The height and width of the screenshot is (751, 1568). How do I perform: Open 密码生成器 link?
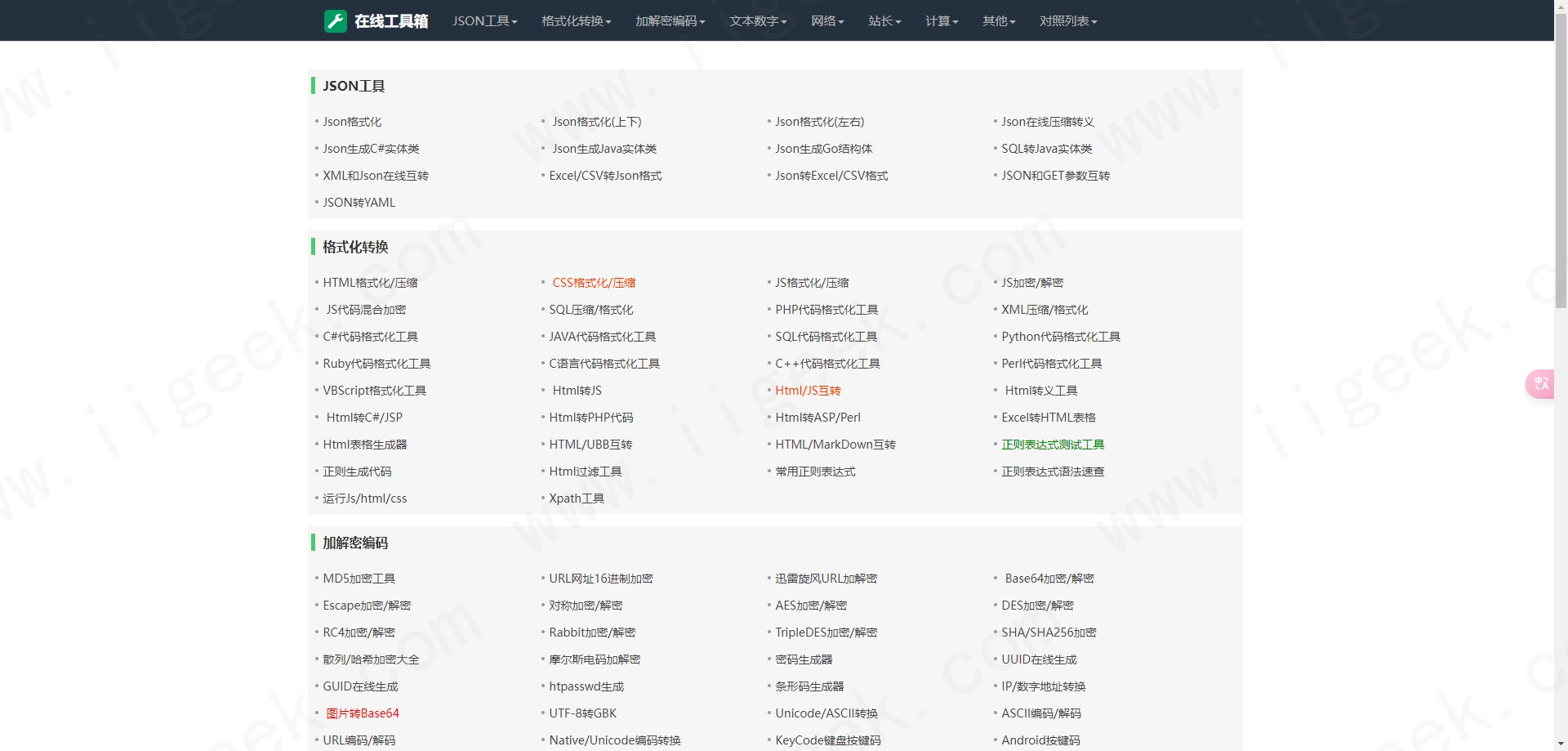804,659
